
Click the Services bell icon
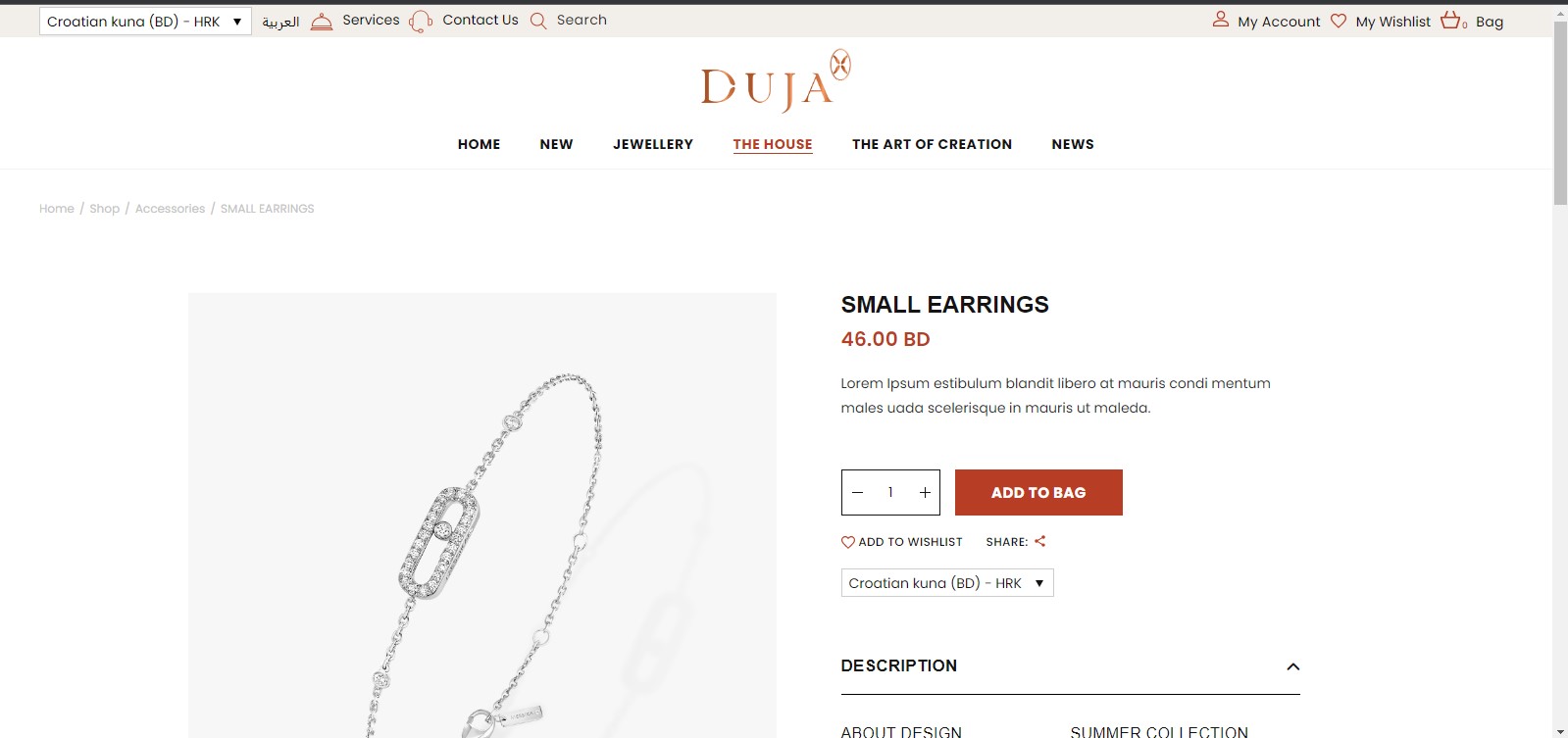tap(322, 22)
